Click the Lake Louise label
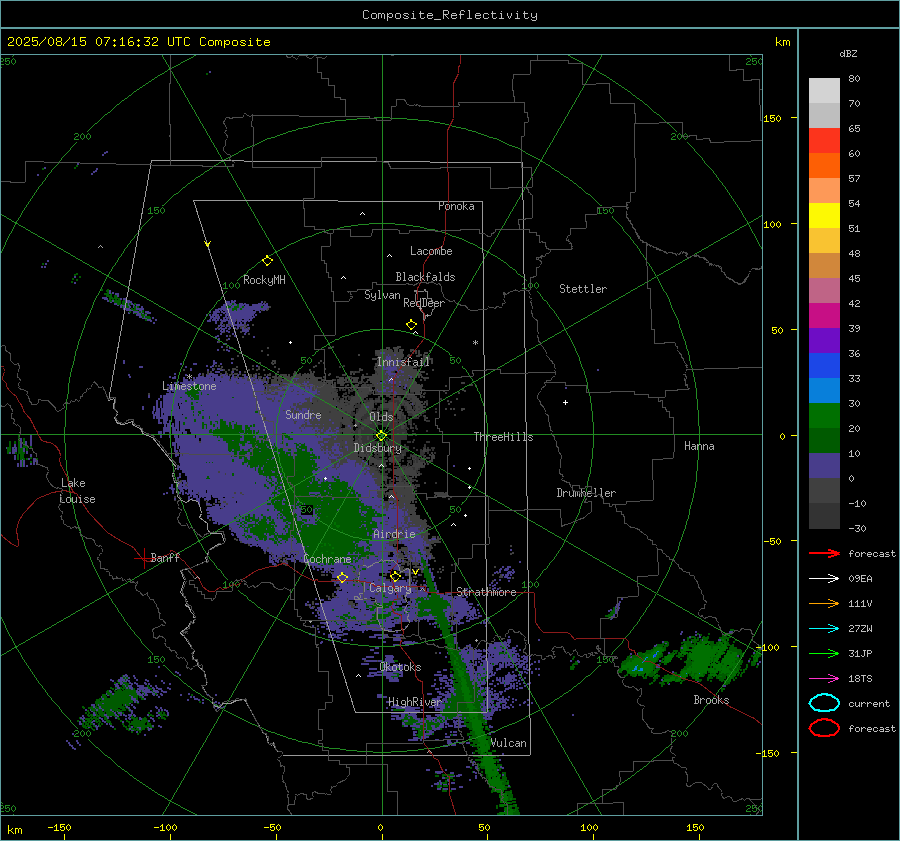The width and height of the screenshot is (900, 841). (x=77, y=491)
